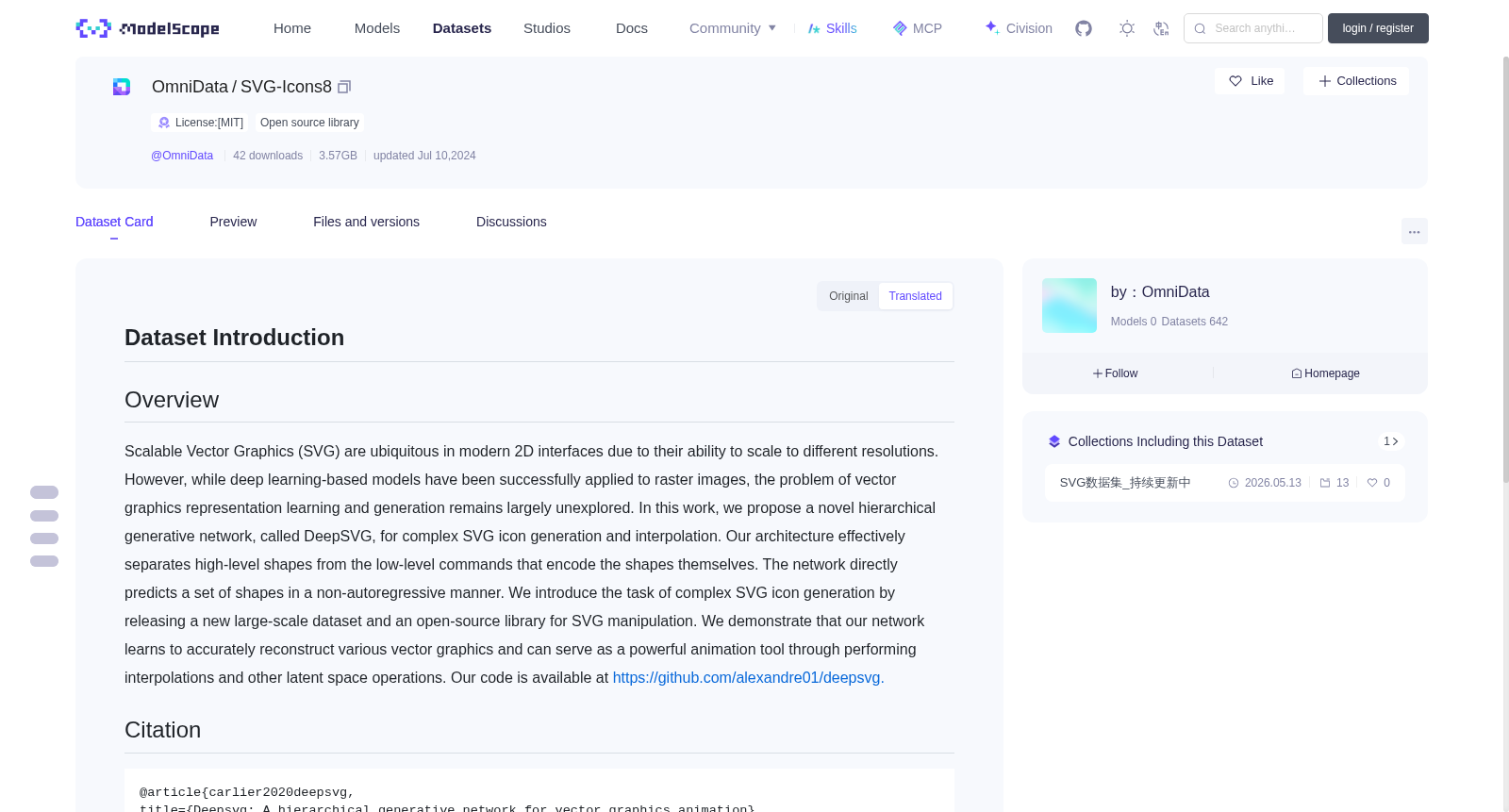
Task: Open the SVG数据集_持续更新中 collection
Action: point(1125,483)
